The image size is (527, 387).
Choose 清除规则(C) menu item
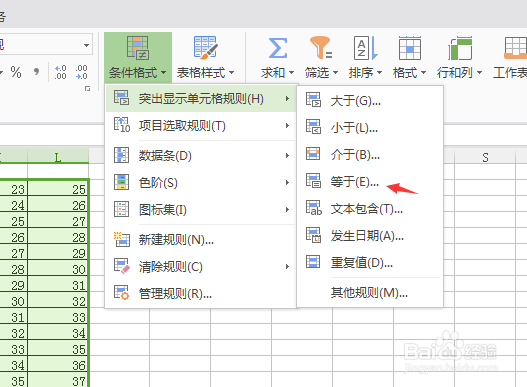pos(201,267)
